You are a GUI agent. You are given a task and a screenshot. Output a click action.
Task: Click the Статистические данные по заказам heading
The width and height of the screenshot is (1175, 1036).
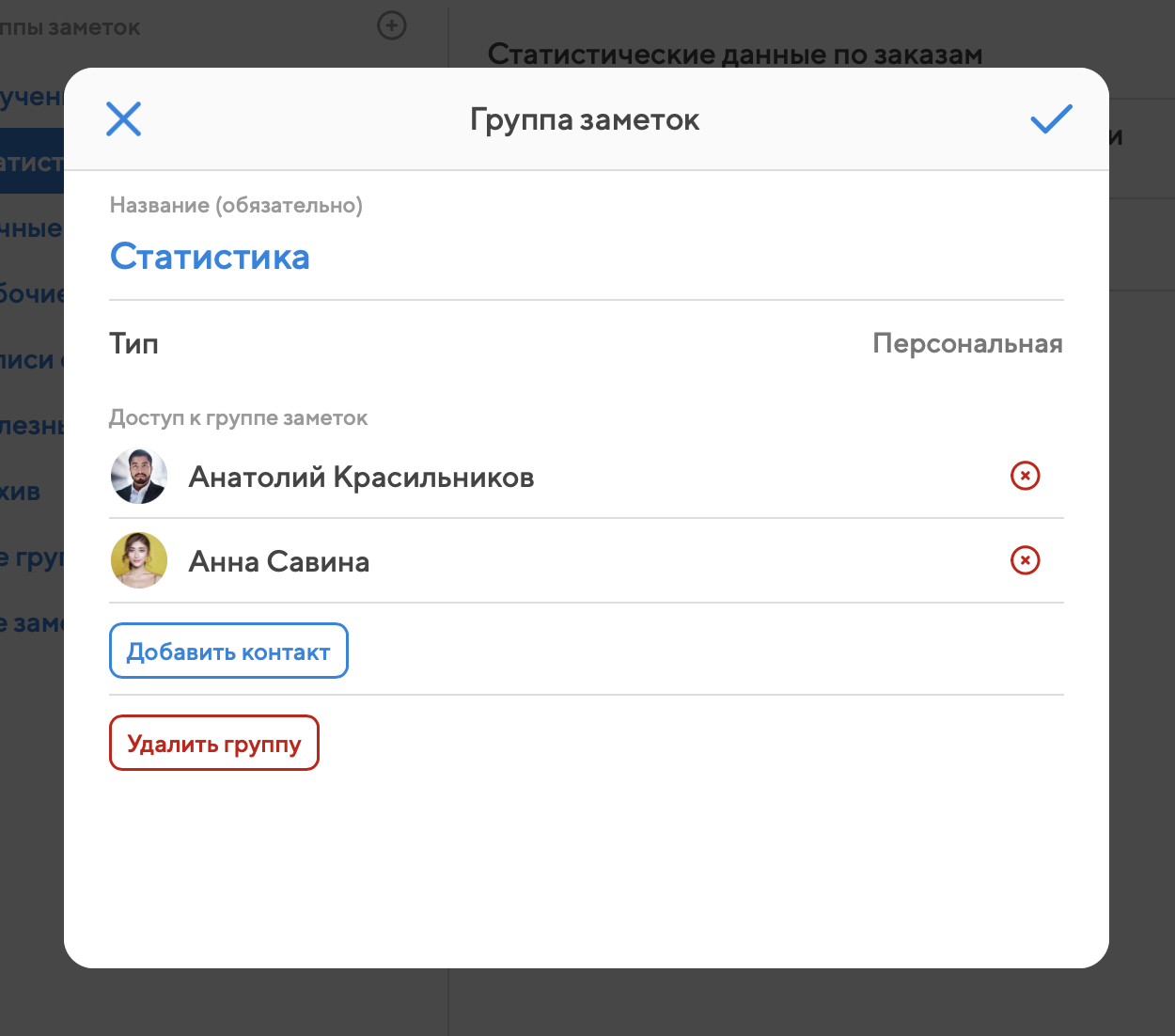click(735, 54)
